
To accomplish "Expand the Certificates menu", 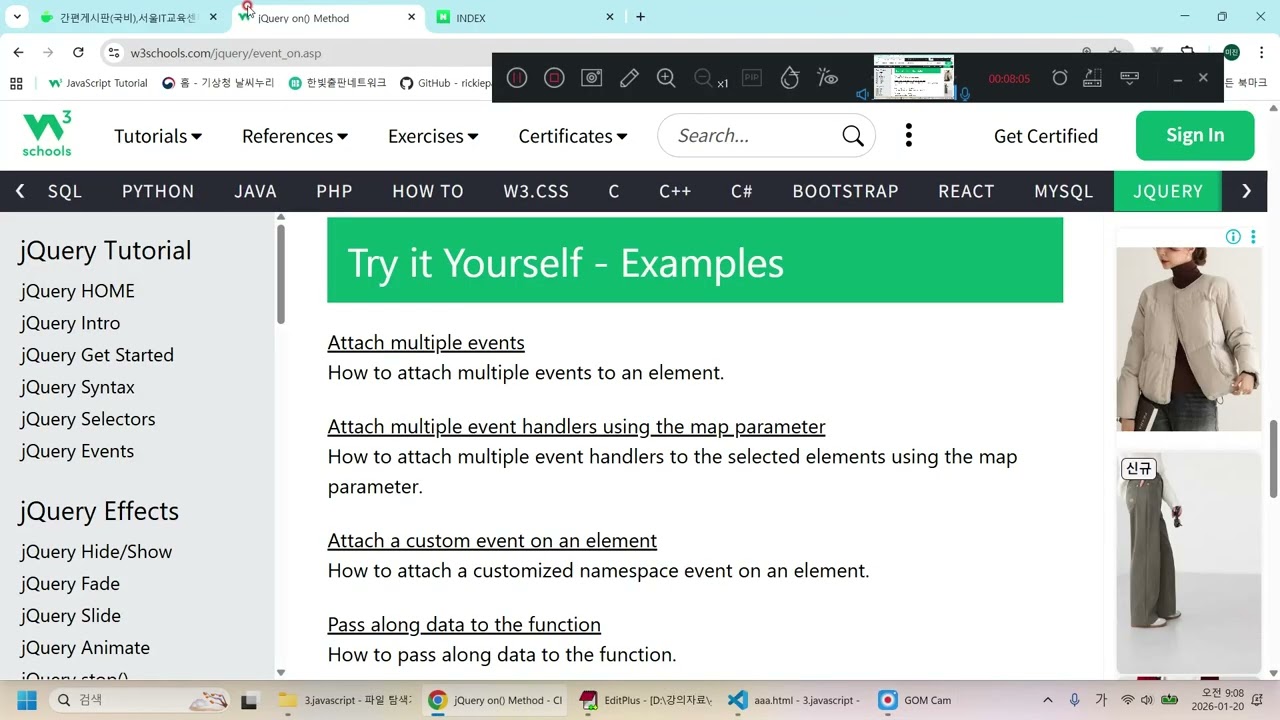I will tap(573, 136).
